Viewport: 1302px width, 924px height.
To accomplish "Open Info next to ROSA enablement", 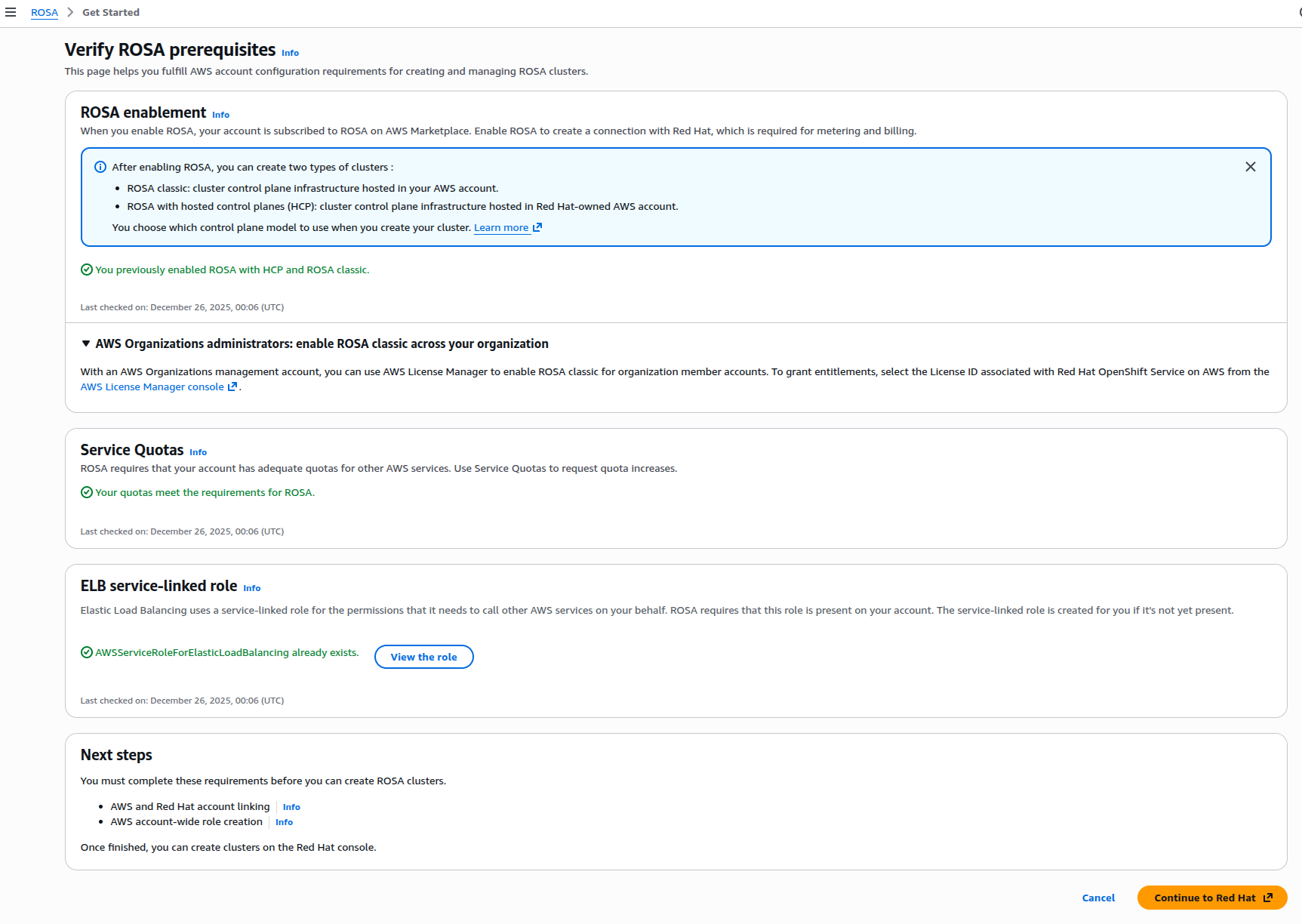I will [x=220, y=115].
